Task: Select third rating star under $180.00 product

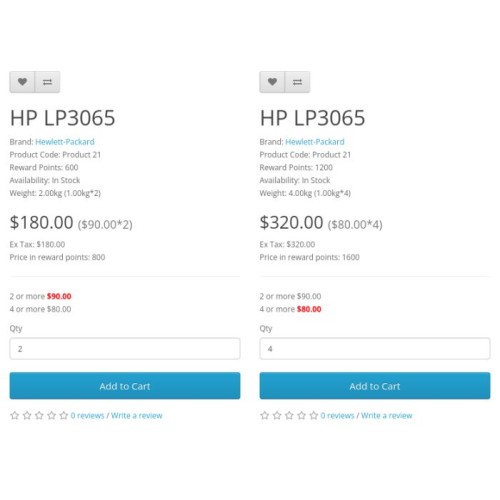Action: (39, 415)
